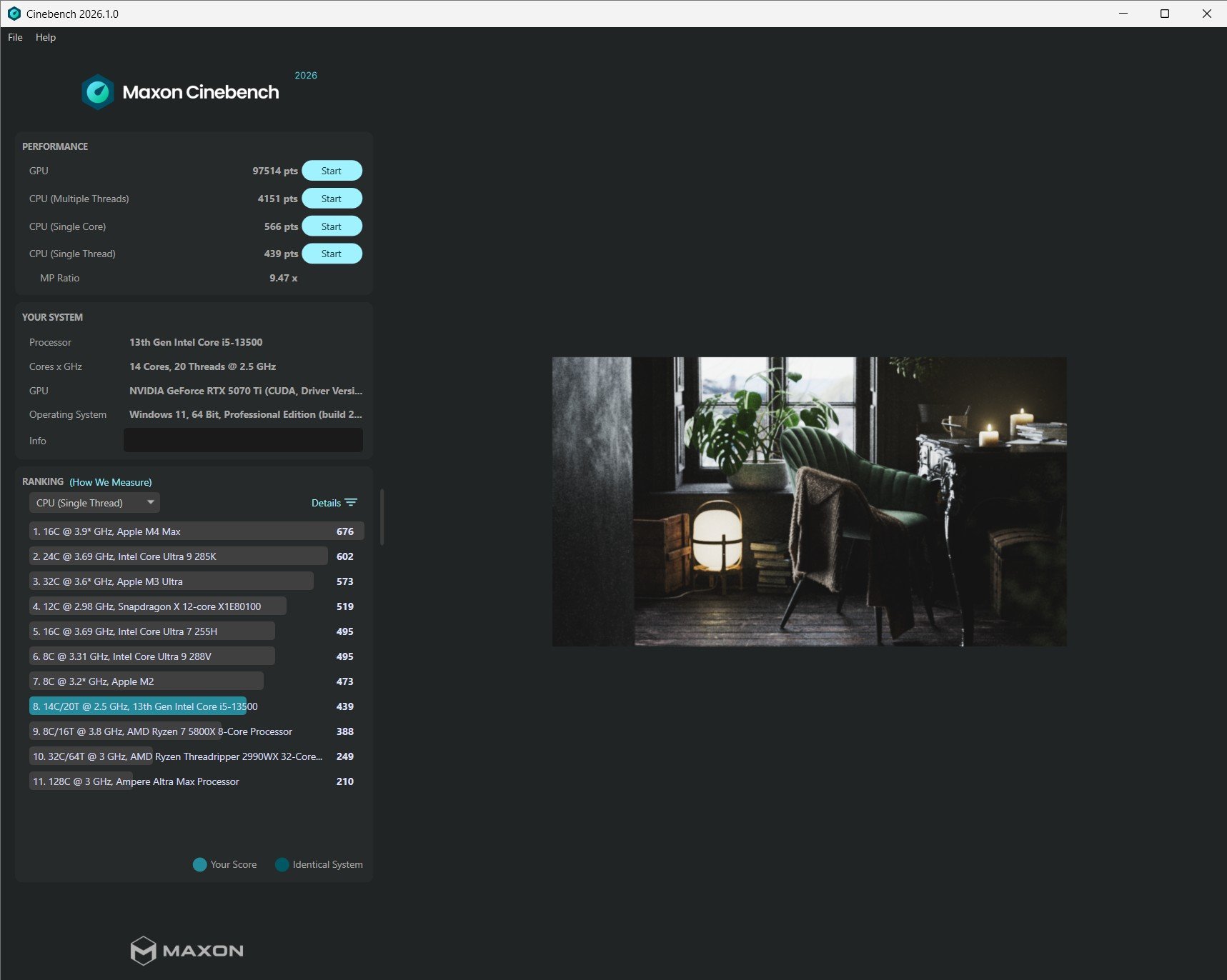Viewport: 1227px width, 980px height.
Task: Select the Threadripper 2990WX ranking row
Action: point(197,756)
